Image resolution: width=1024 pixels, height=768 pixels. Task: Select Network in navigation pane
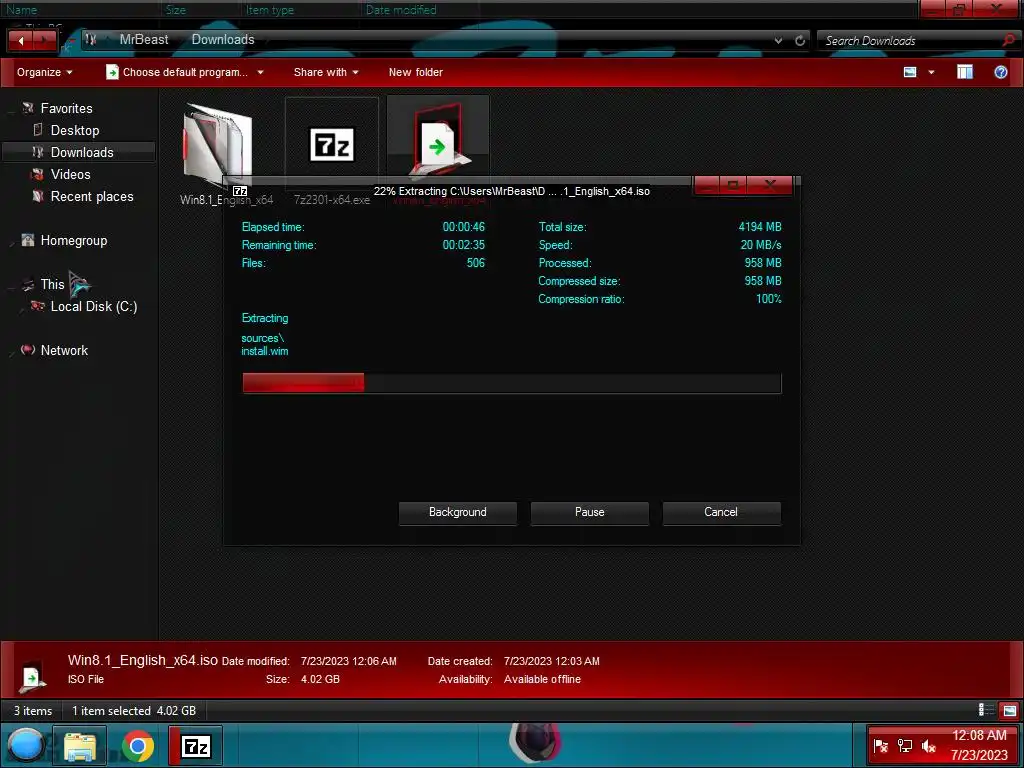click(x=63, y=350)
